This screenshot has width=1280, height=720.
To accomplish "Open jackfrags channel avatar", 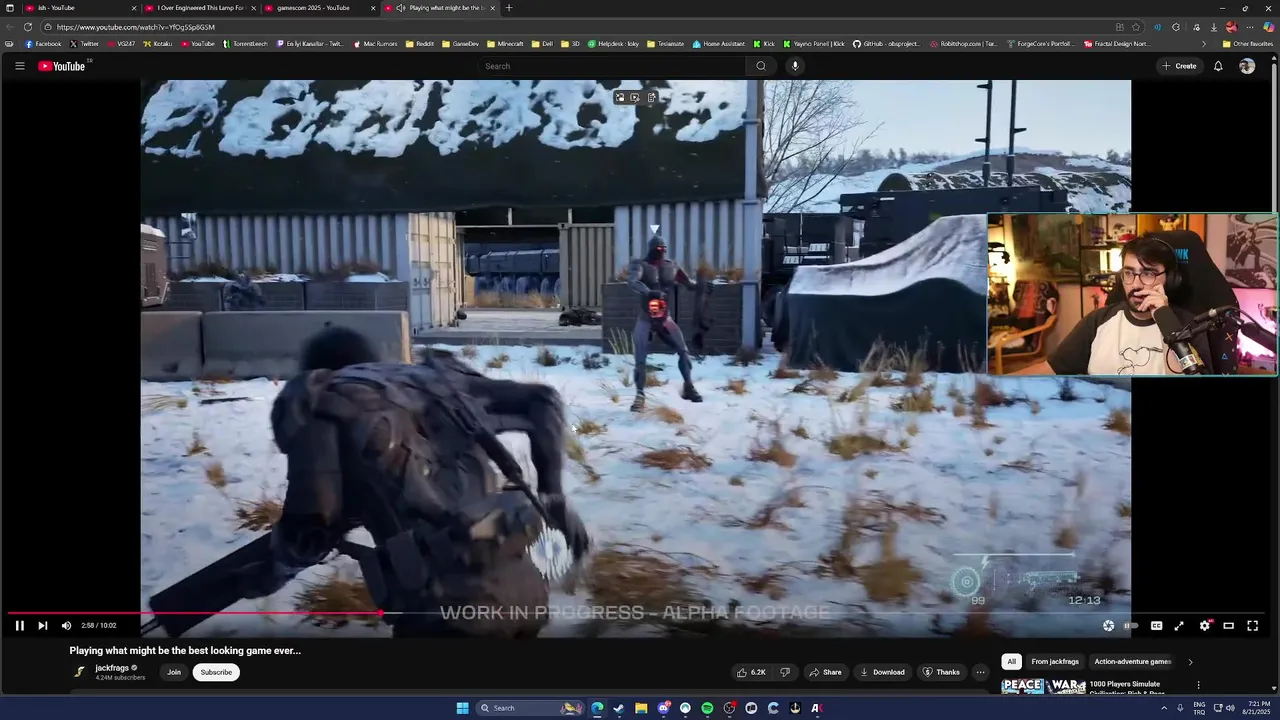I will click(79, 672).
